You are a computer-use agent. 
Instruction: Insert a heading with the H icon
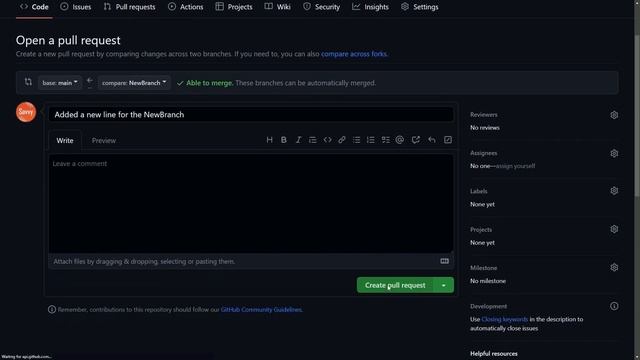coord(269,140)
